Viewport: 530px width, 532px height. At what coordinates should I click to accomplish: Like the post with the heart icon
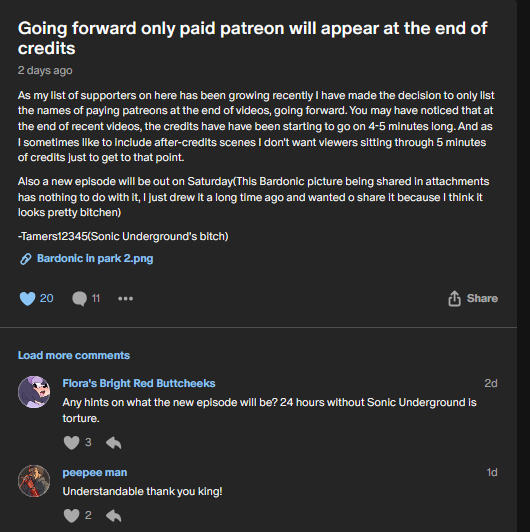27,299
